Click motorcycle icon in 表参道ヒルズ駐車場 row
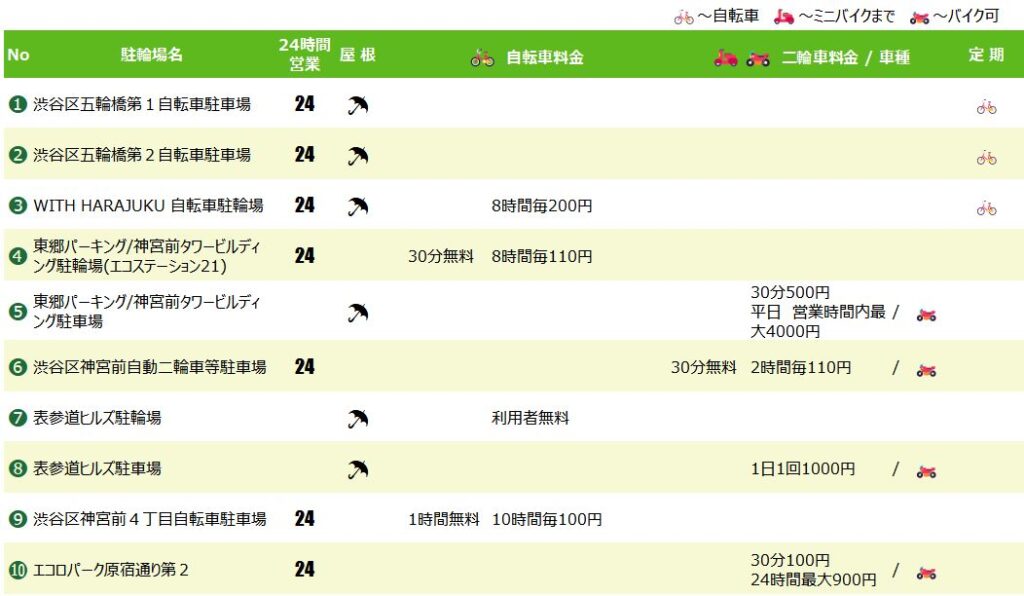The width and height of the screenshot is (1024, 596). click(926, 471)
